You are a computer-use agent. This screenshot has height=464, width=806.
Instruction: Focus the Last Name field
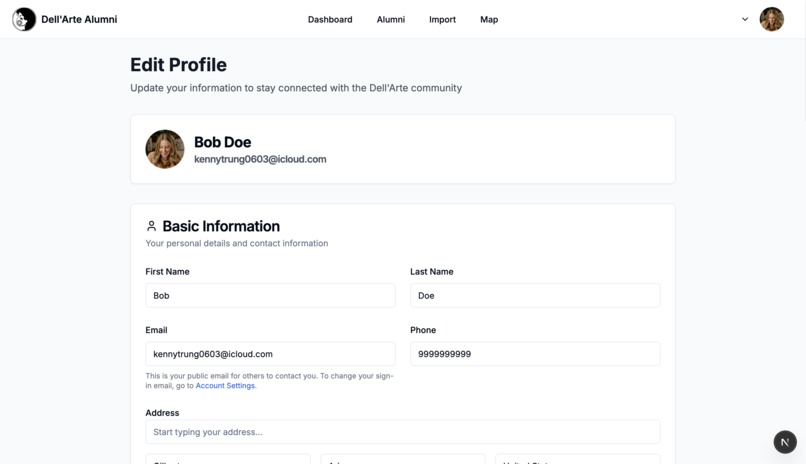point(535,295)
